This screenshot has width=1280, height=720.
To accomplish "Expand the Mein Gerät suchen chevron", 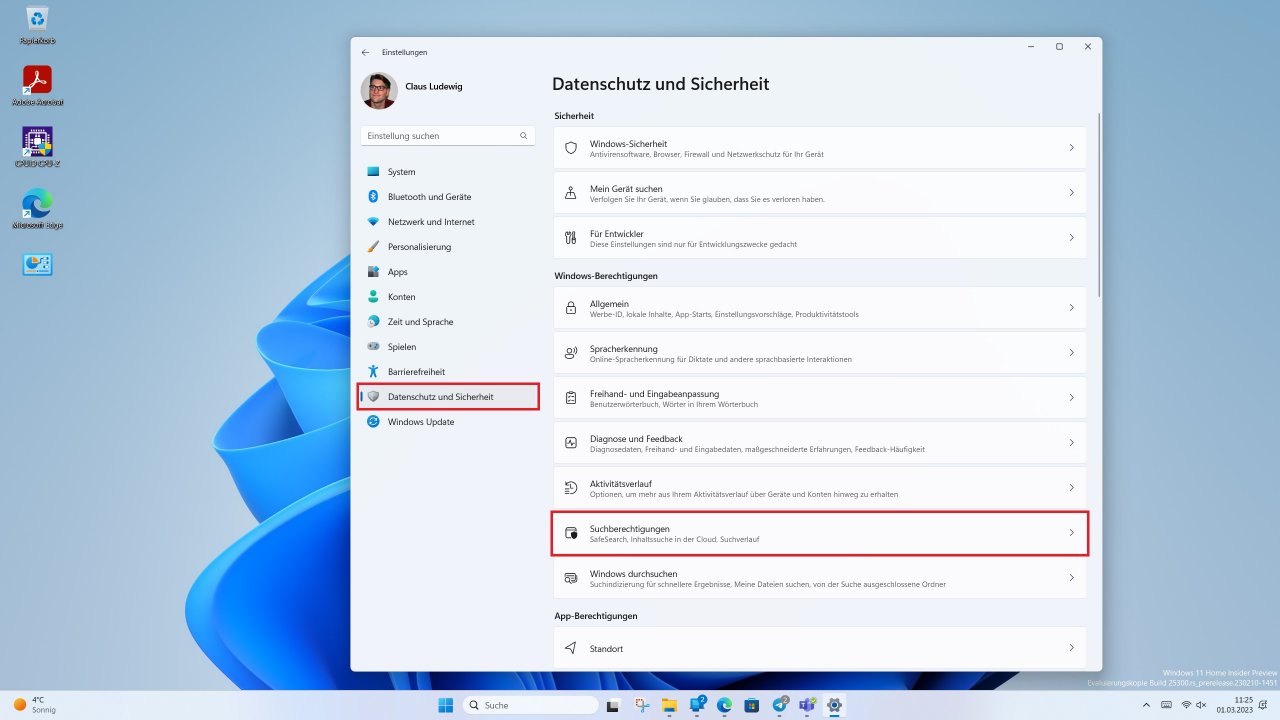I will 1071,193.
